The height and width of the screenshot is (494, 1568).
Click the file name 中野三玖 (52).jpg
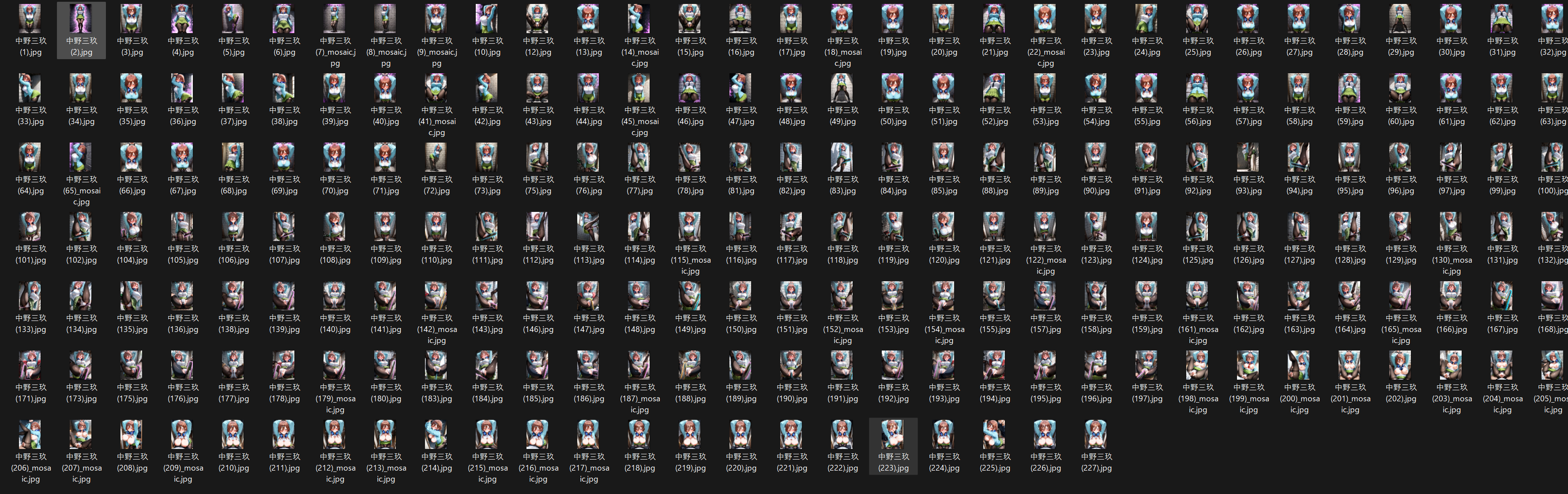click(995, 116)
